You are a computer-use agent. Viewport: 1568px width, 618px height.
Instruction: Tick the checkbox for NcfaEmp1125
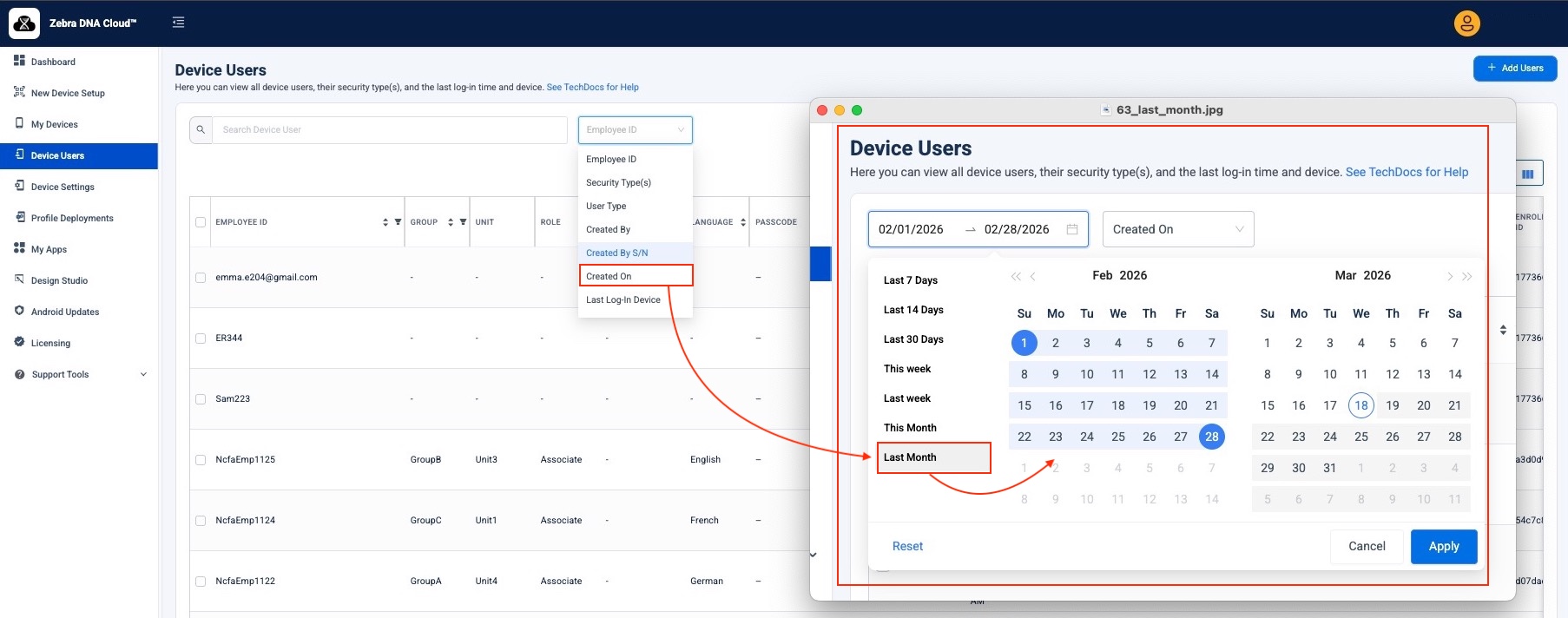tap(201, 460)
